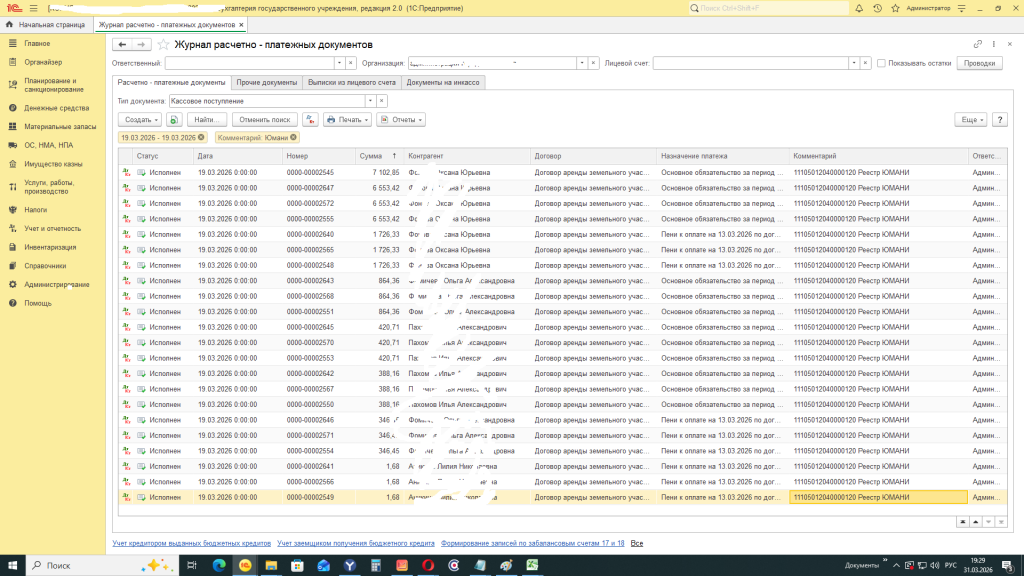This screenshot has width=1024, height=576.
Task: Open favorites star in title bar
Action: coord(895,8)
